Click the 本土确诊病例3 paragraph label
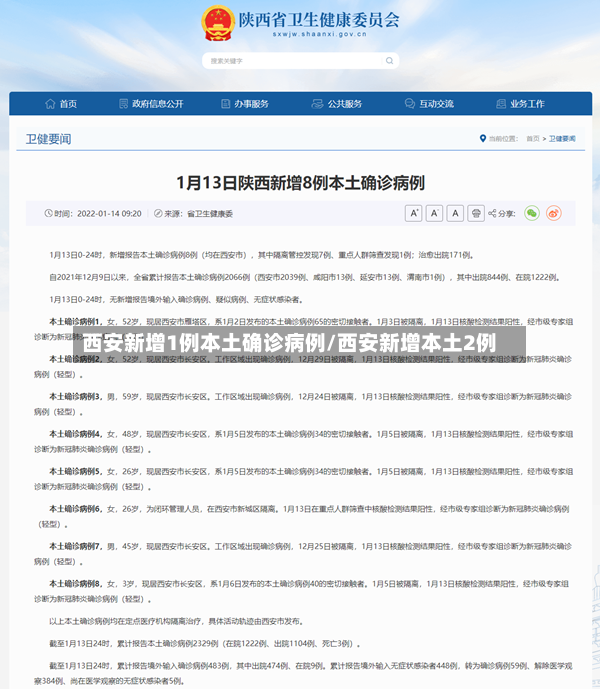 [75, 396]
